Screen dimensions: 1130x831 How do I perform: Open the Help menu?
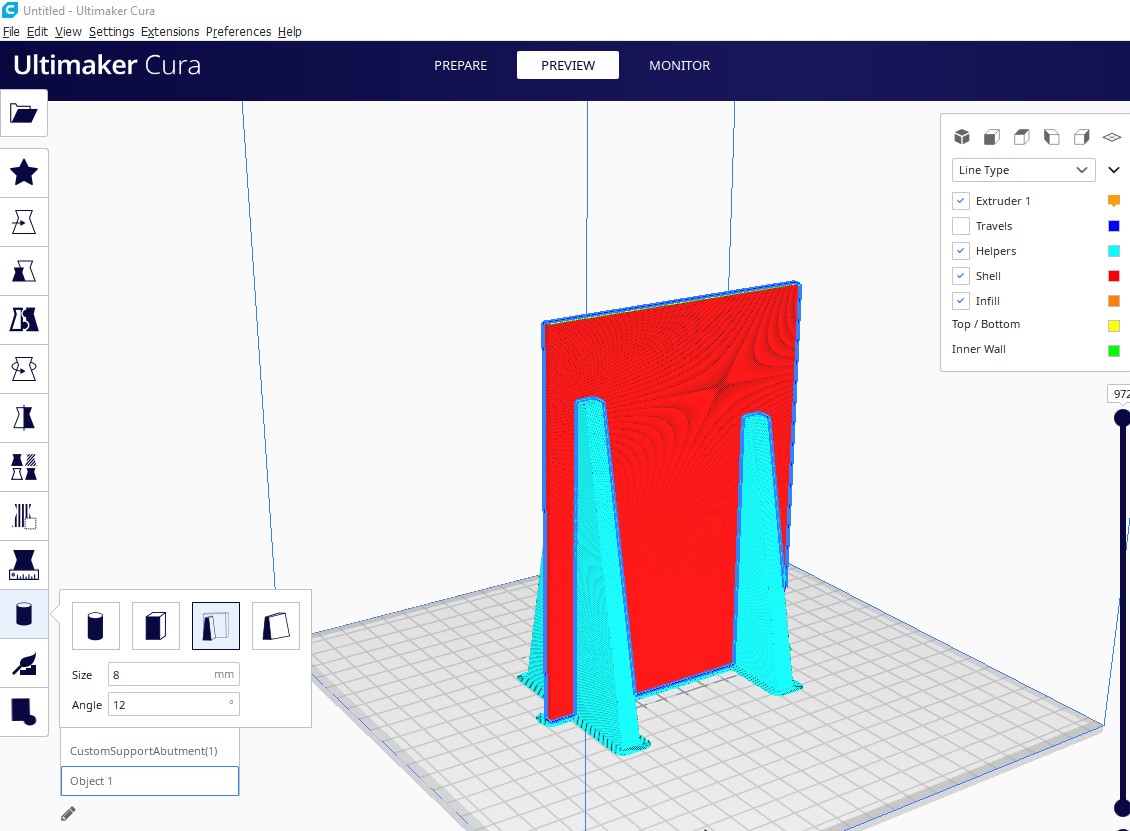(289, 32)
